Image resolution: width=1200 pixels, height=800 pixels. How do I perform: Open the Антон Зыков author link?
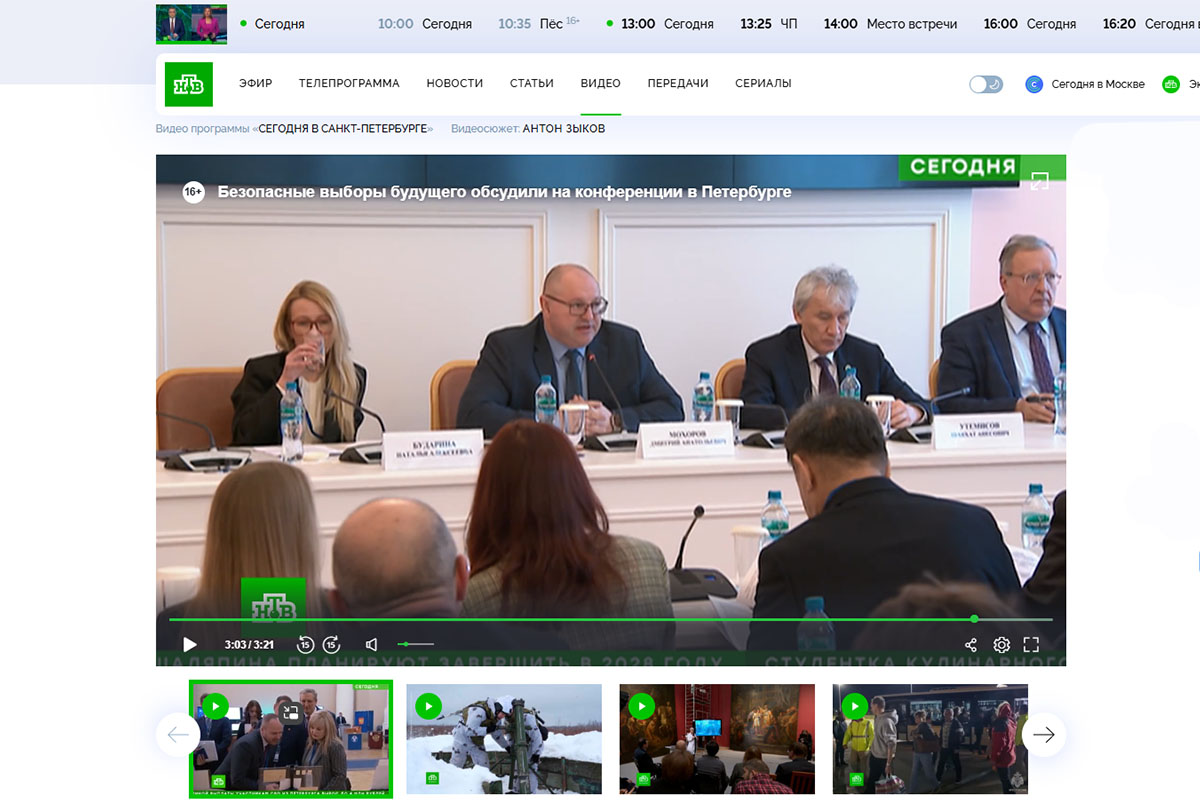coord(563,129)
